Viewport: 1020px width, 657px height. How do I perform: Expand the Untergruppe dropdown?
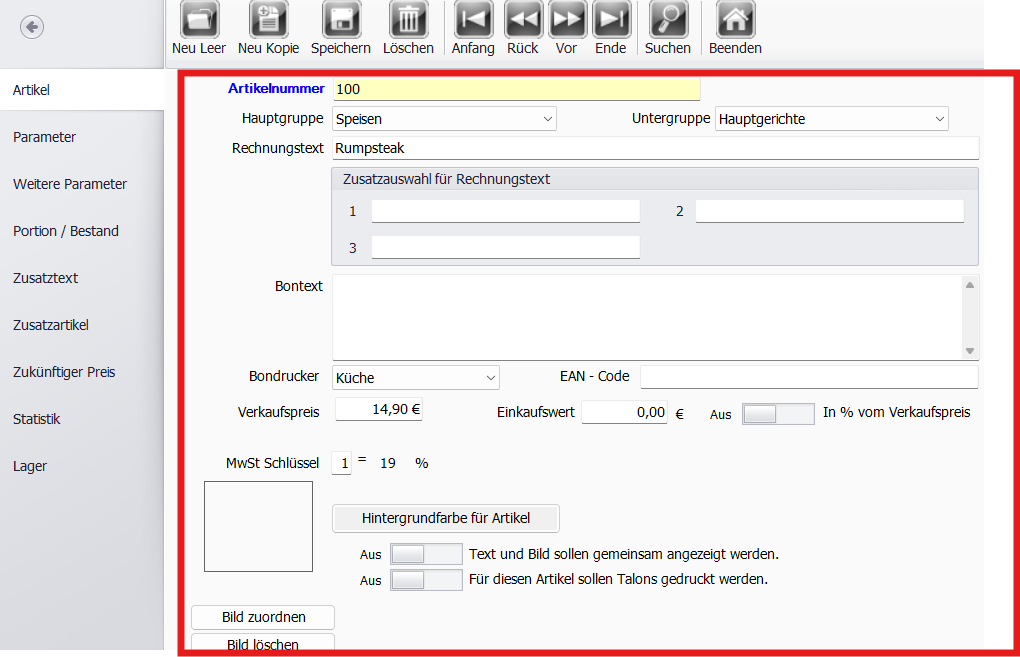[x=831, y=119]
